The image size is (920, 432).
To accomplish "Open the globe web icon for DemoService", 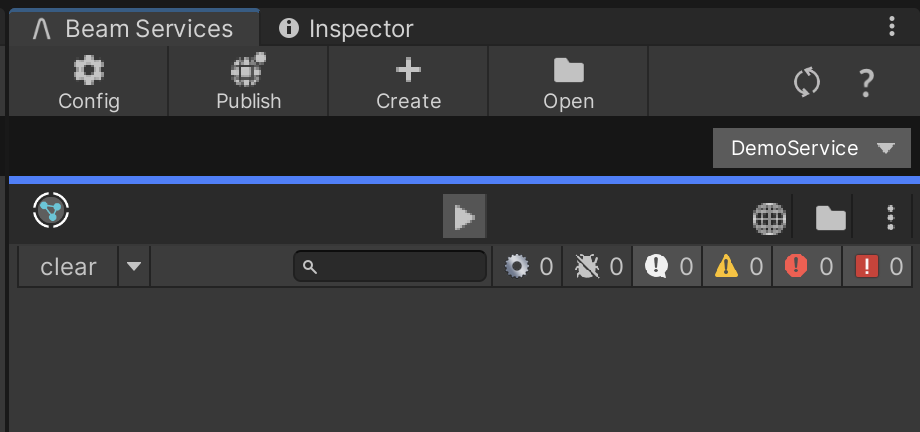I will point(768,218).
